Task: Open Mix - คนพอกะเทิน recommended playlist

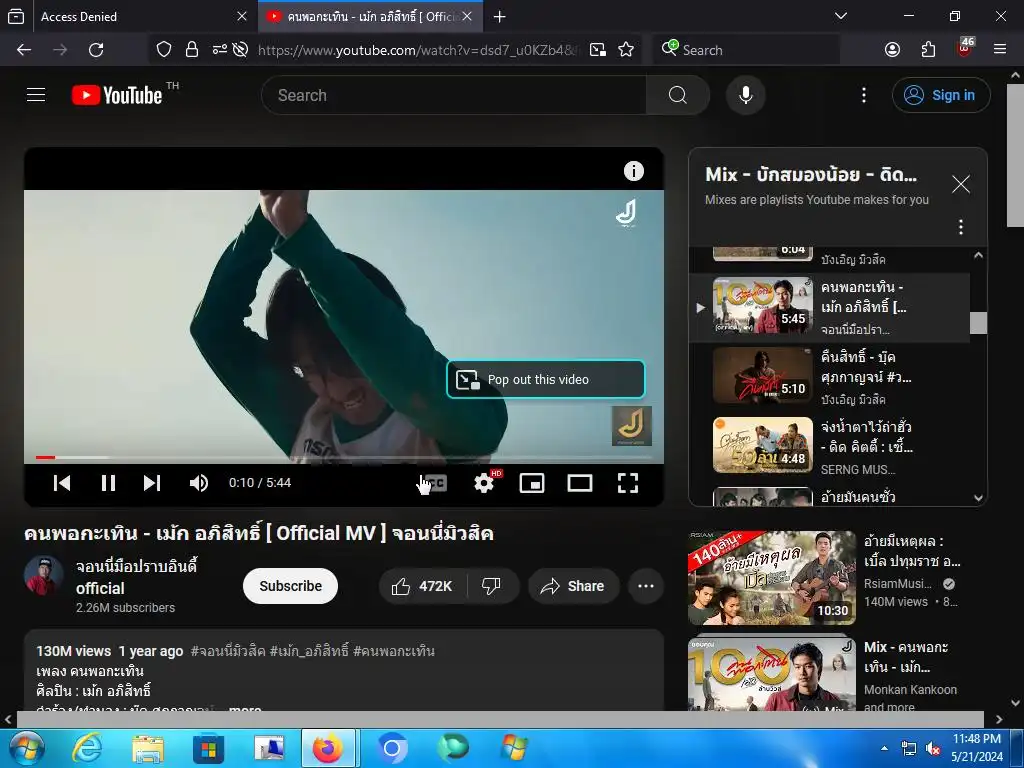Action: tap(772, 674)
